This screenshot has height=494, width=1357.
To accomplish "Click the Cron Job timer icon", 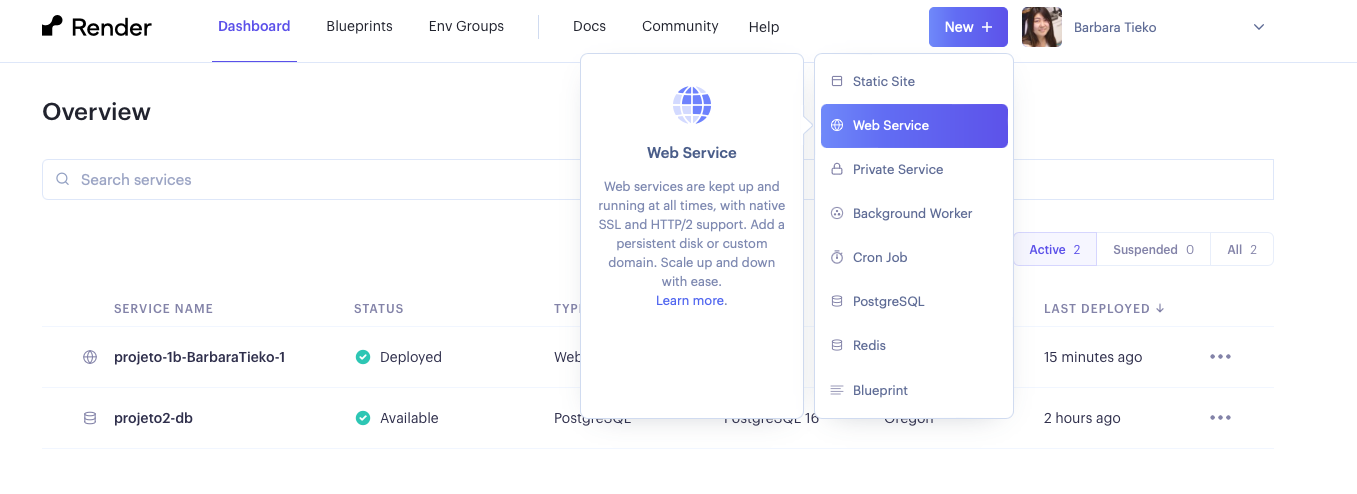I will click(837, 257).
